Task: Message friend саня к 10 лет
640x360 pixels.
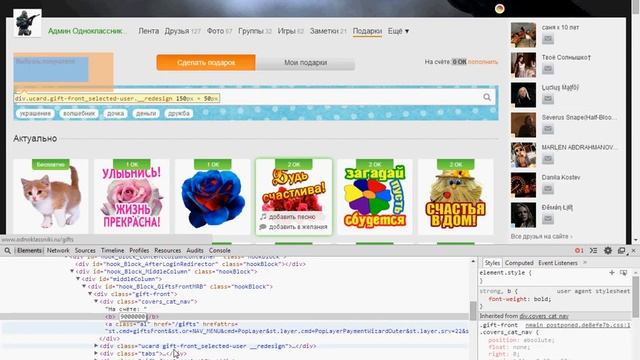Action: (x=548, y=39)
